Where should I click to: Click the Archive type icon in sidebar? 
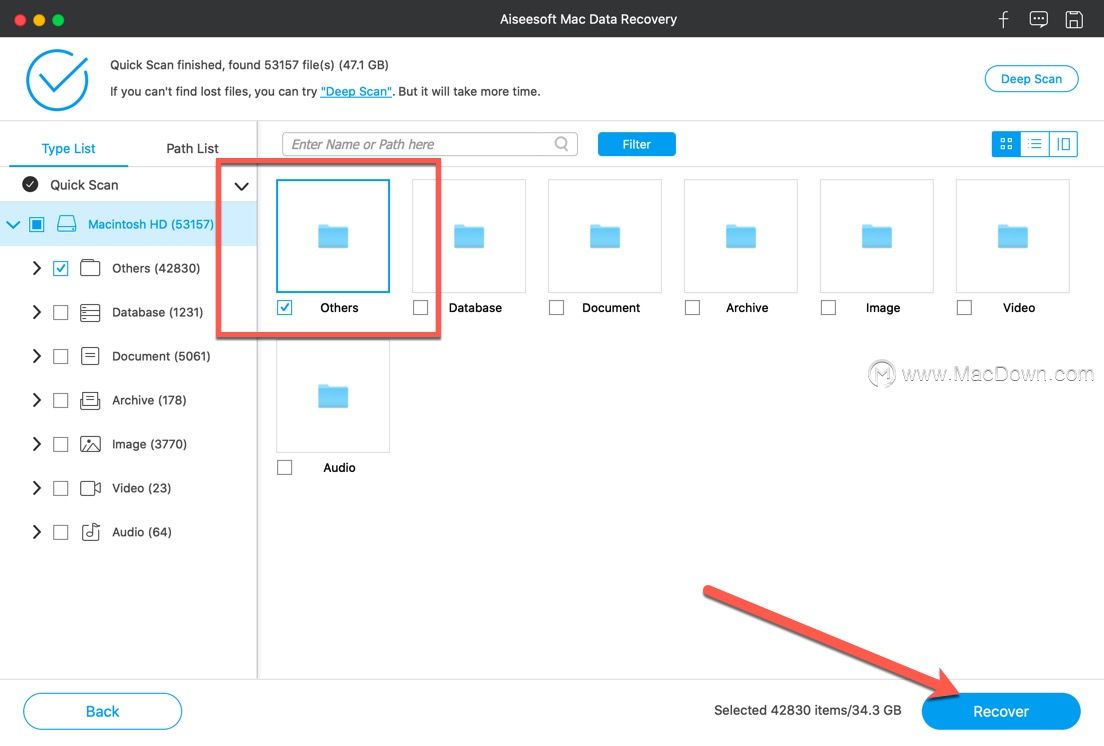click(90, 400)
